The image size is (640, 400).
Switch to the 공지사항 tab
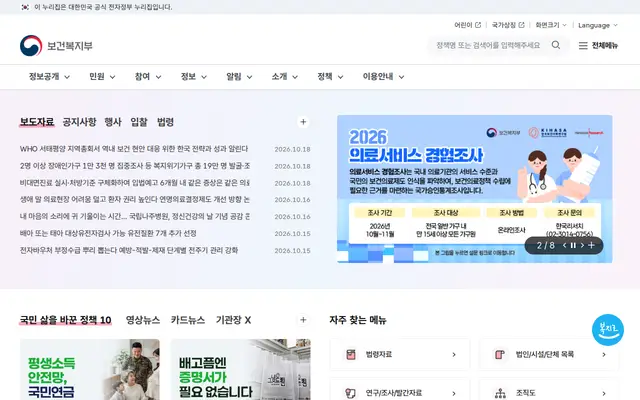(x=79, y=122)
